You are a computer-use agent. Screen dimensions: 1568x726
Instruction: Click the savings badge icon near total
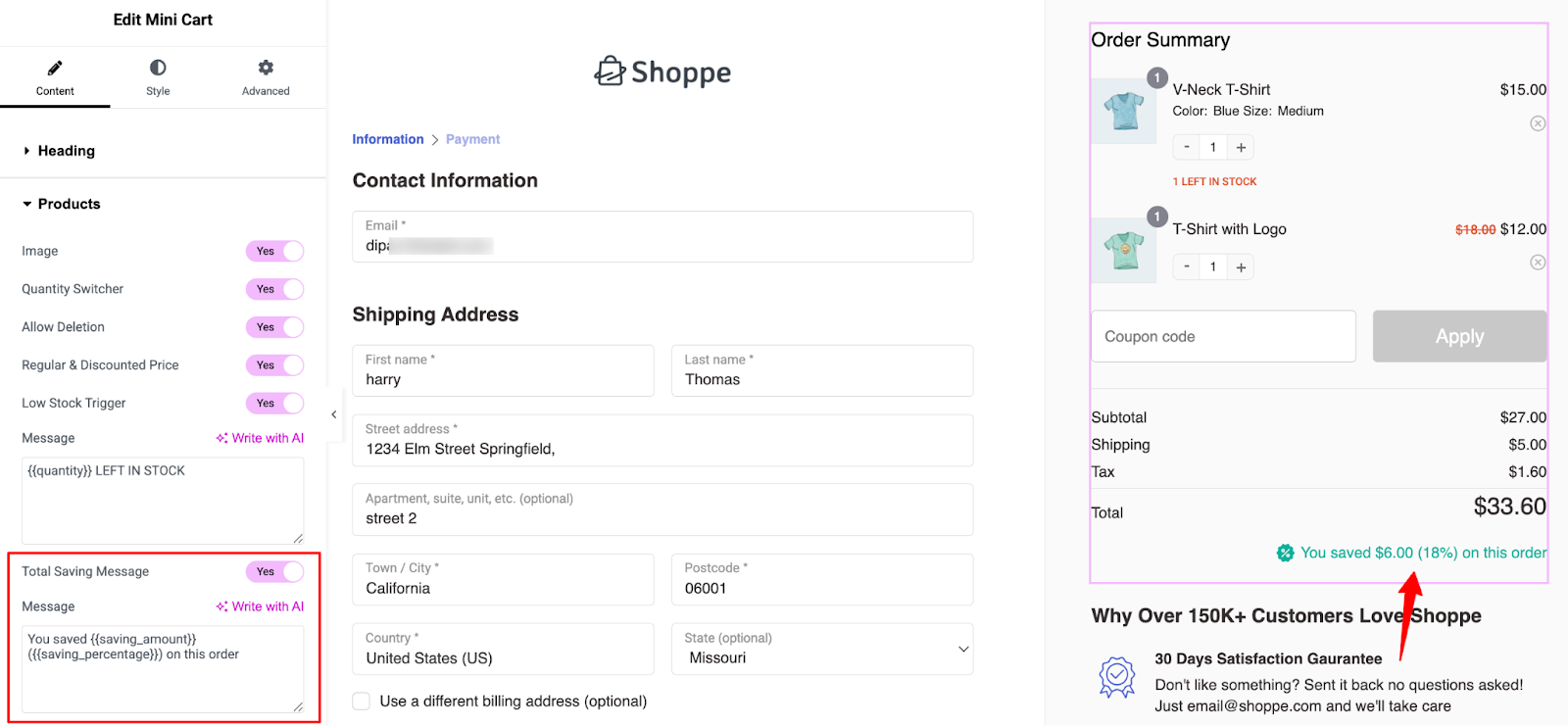(1285, 554)
